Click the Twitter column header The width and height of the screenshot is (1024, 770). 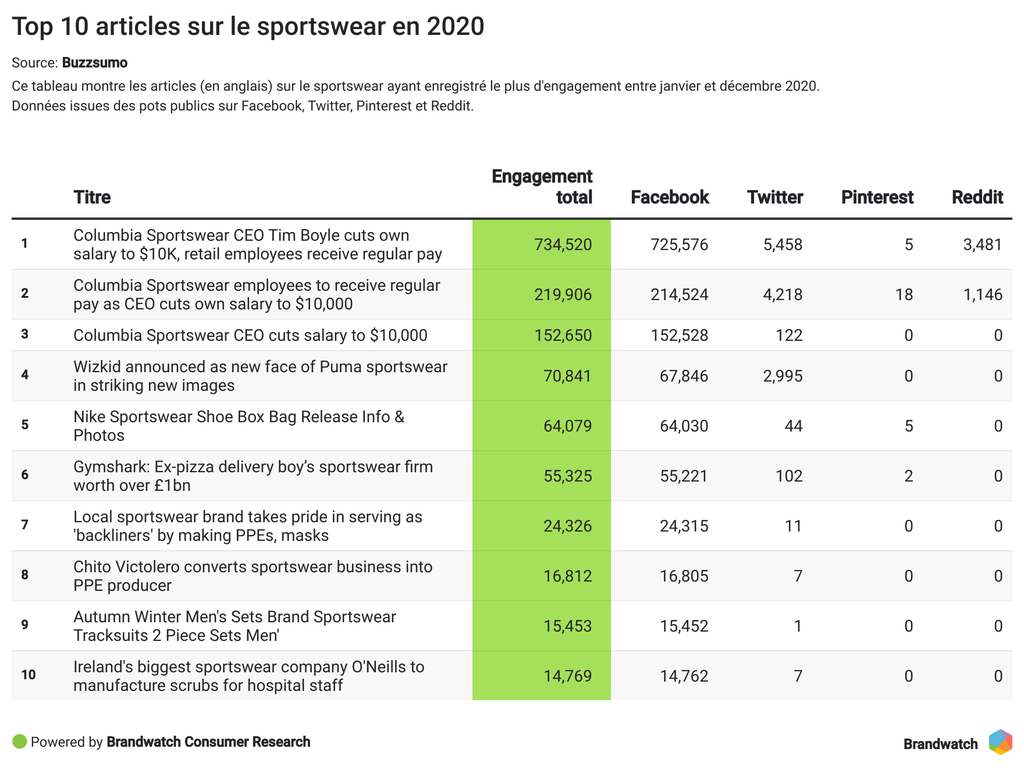tap(775, 197)
